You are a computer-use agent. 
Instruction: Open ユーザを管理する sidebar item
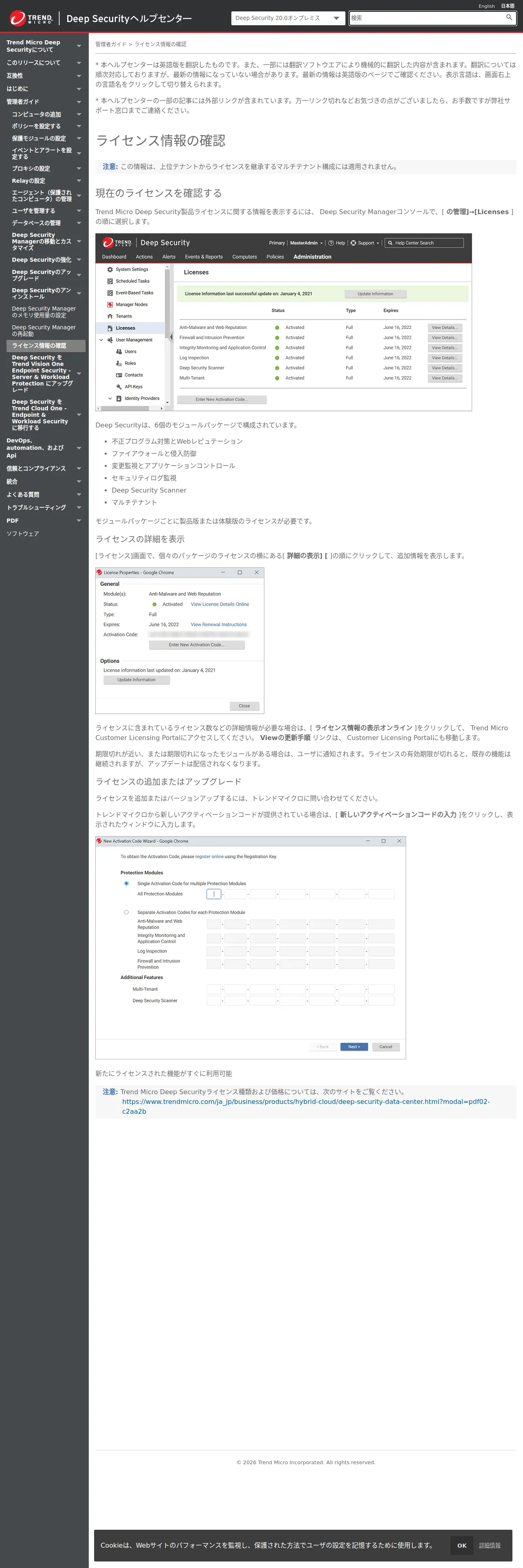pos(33,210)
